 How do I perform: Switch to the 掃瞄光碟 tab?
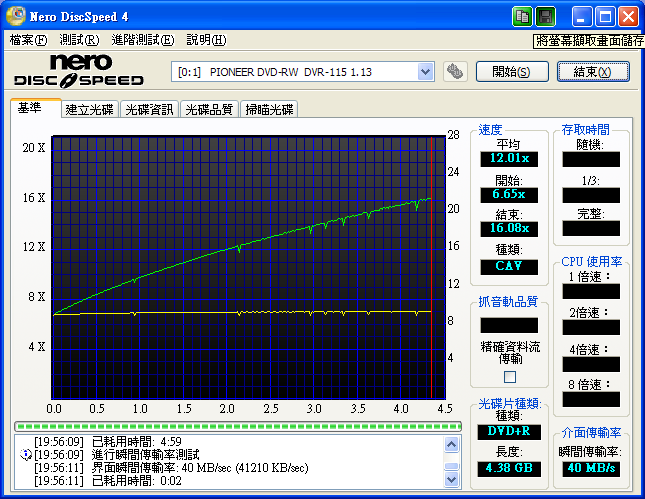[x=270, y=109]
